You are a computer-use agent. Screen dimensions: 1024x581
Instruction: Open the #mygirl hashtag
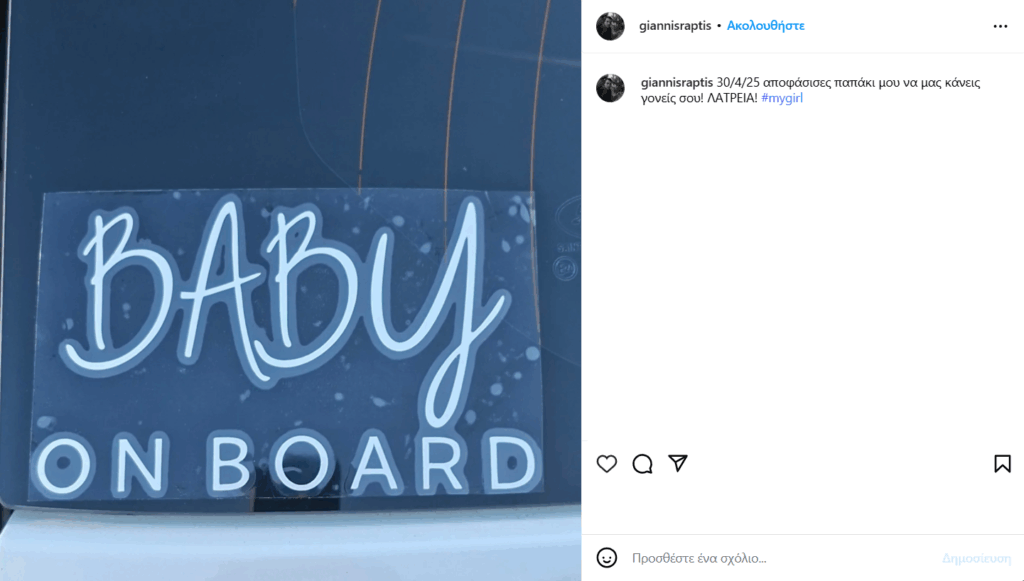(x=782, y=98)
